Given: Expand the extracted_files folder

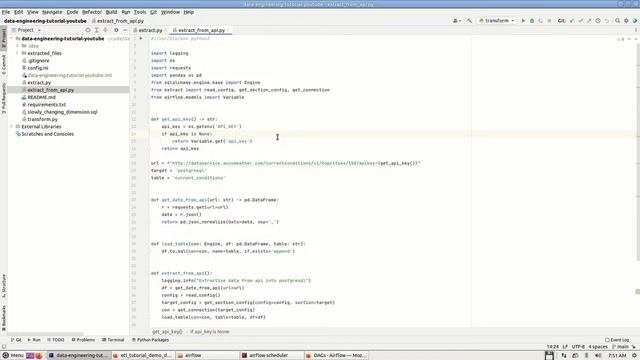Looking at the screenshot, I should 17,53.
